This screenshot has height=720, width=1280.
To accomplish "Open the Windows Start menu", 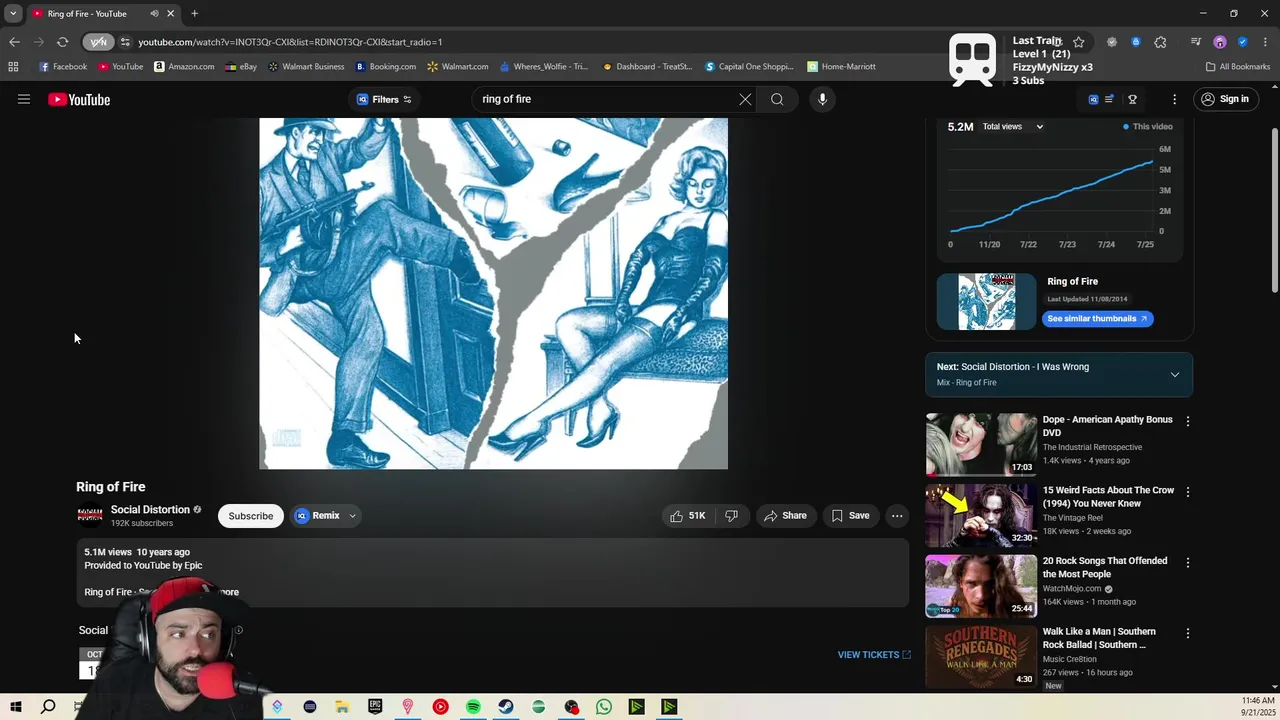I will 15,707.
